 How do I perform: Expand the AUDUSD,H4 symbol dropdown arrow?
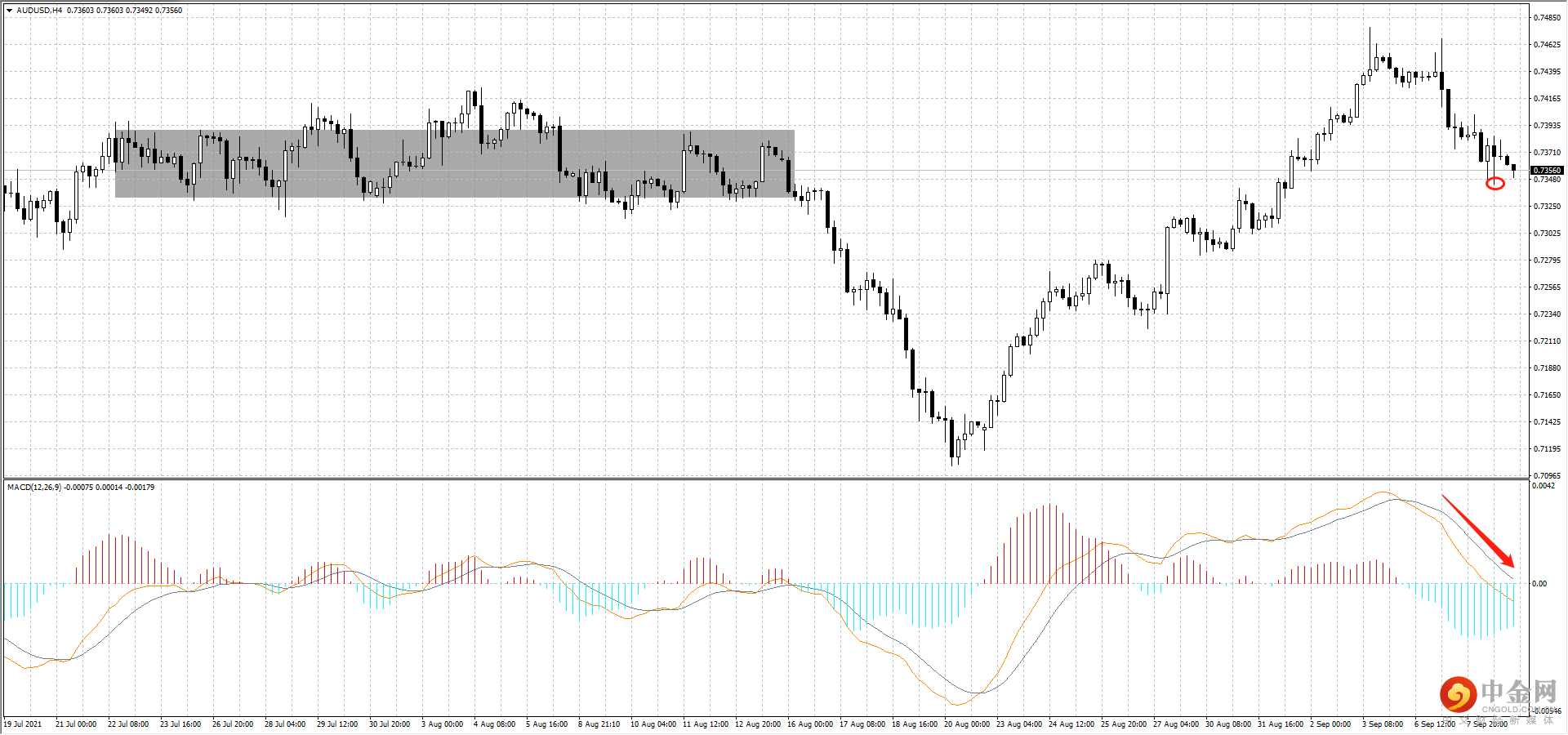[9, 11]
